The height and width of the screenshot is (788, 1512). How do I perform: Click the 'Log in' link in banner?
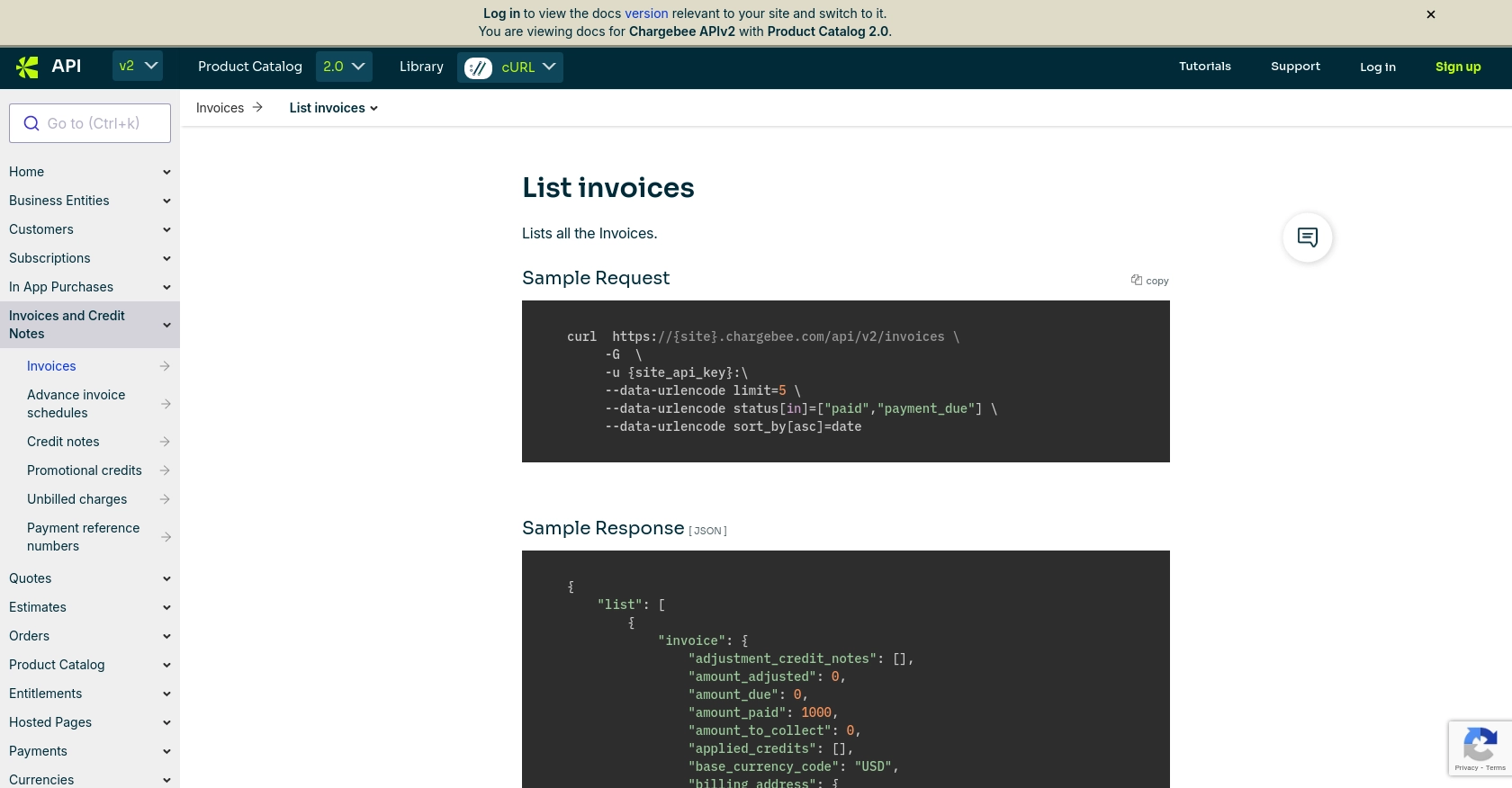[x=501, y=13]
